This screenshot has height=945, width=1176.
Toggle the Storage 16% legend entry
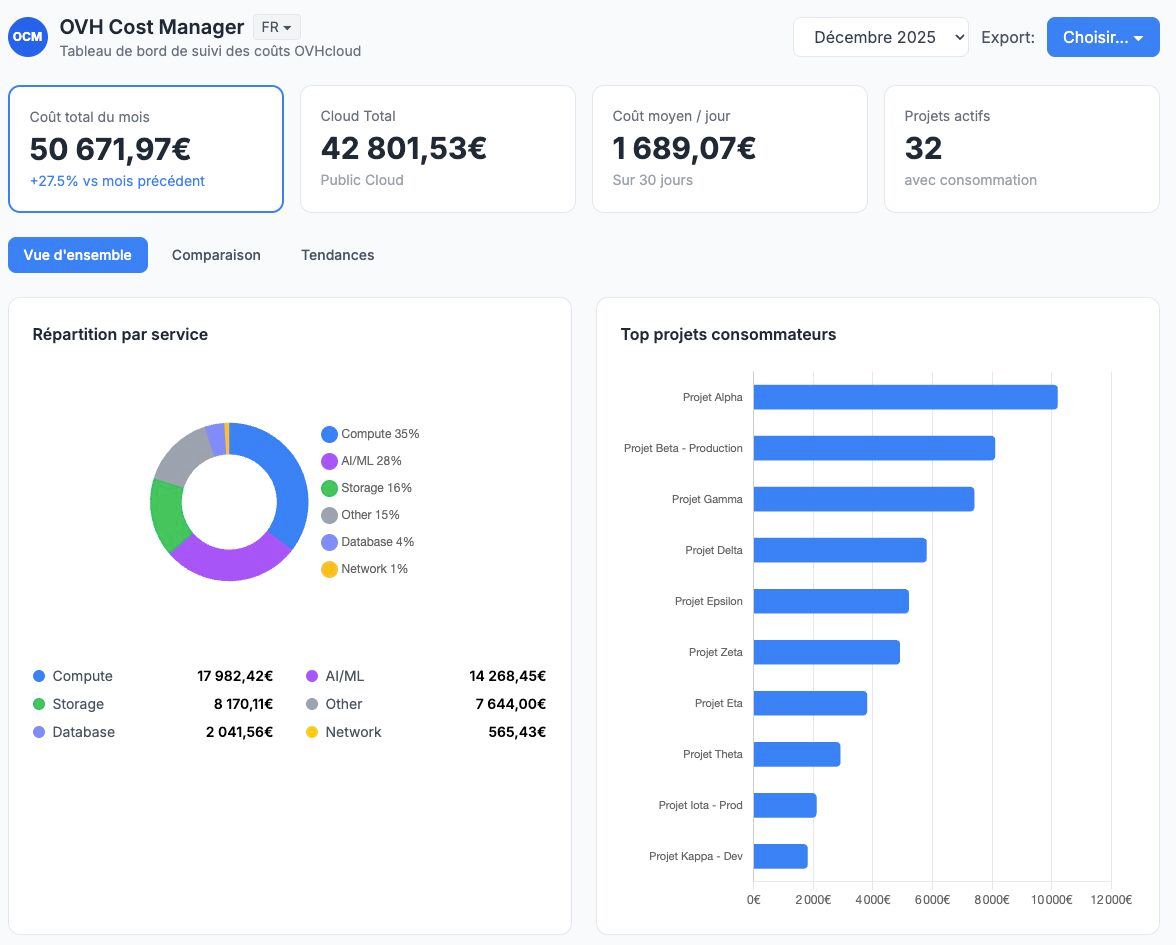(x=366, y=488)
